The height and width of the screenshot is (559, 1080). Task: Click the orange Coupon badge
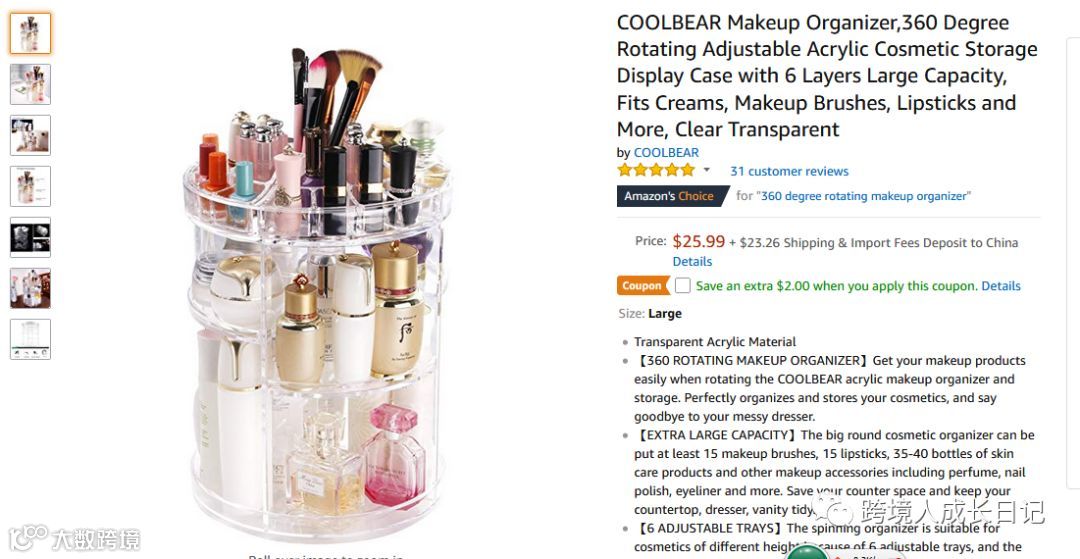point(643,286)
